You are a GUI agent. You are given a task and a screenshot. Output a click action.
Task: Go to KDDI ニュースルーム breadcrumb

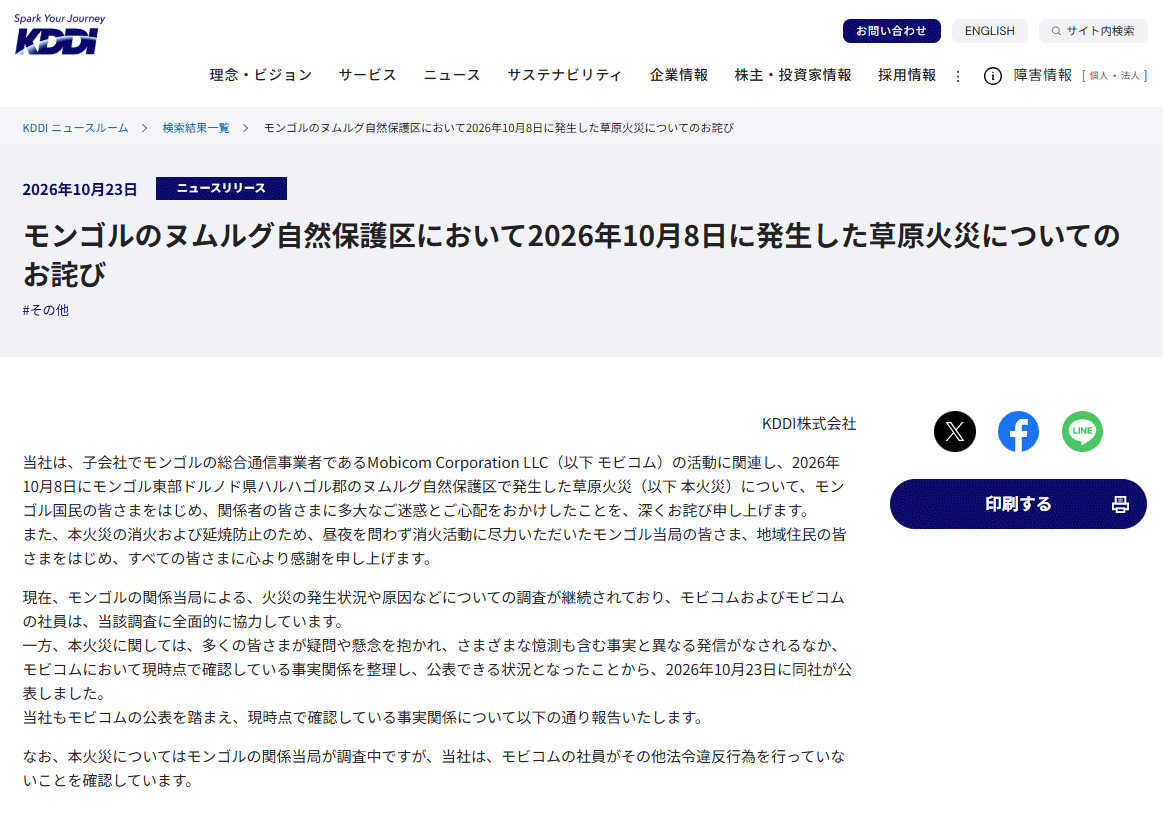(75, 128)
